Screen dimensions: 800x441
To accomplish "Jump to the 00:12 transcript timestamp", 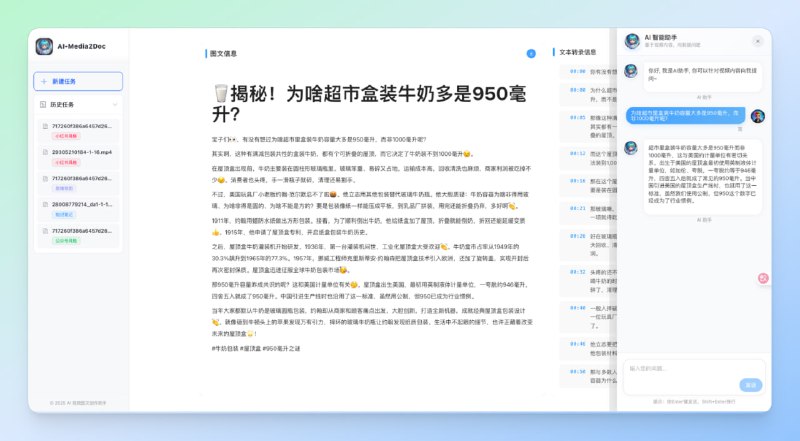I will pyautogui.click(x=577, y=153).
